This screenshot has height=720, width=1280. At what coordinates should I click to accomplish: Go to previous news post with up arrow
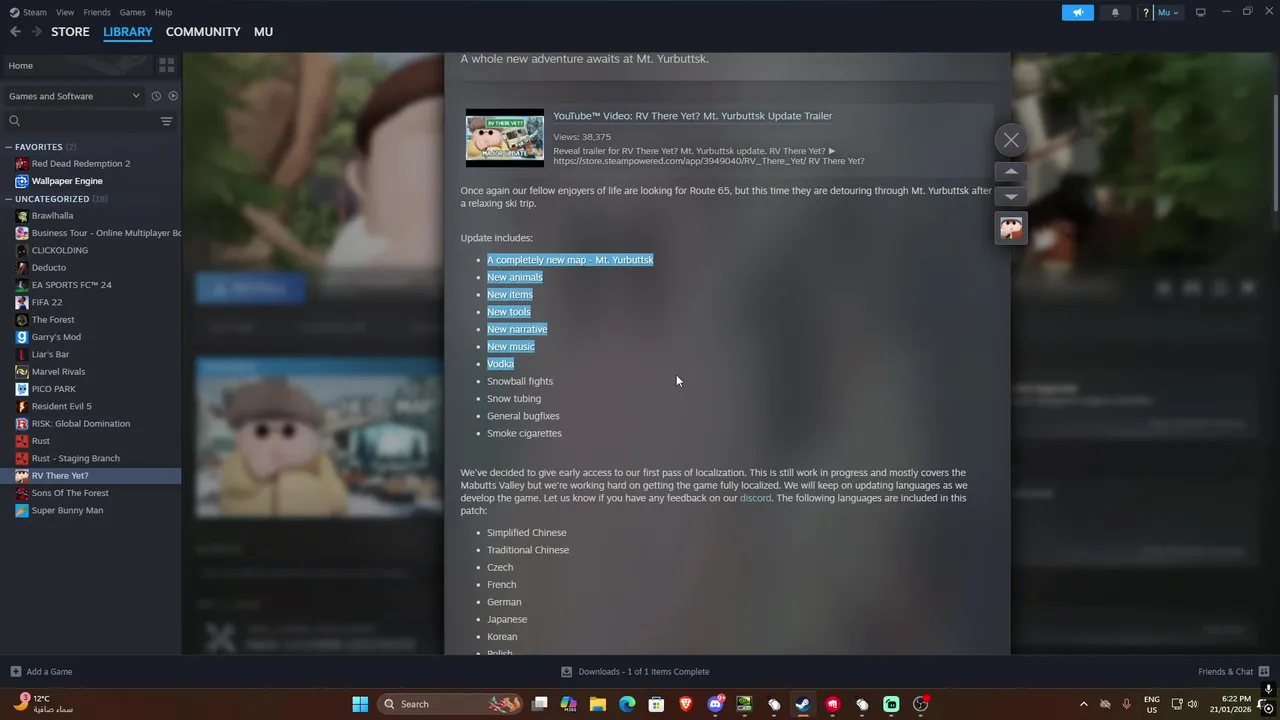click(1011, 172)
